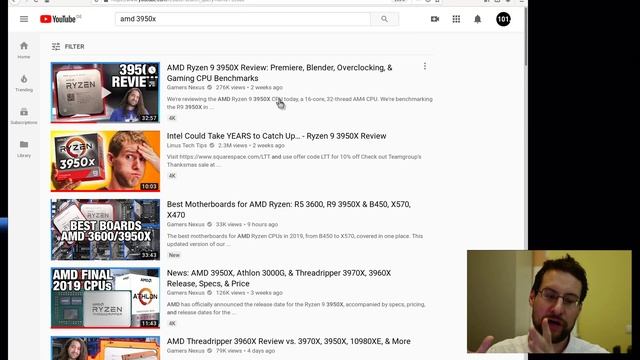Image resolution: width=640 pixels, height=360 pixels.
Task: Open Trending in the sidebar
Action: (x=24, y=83)
